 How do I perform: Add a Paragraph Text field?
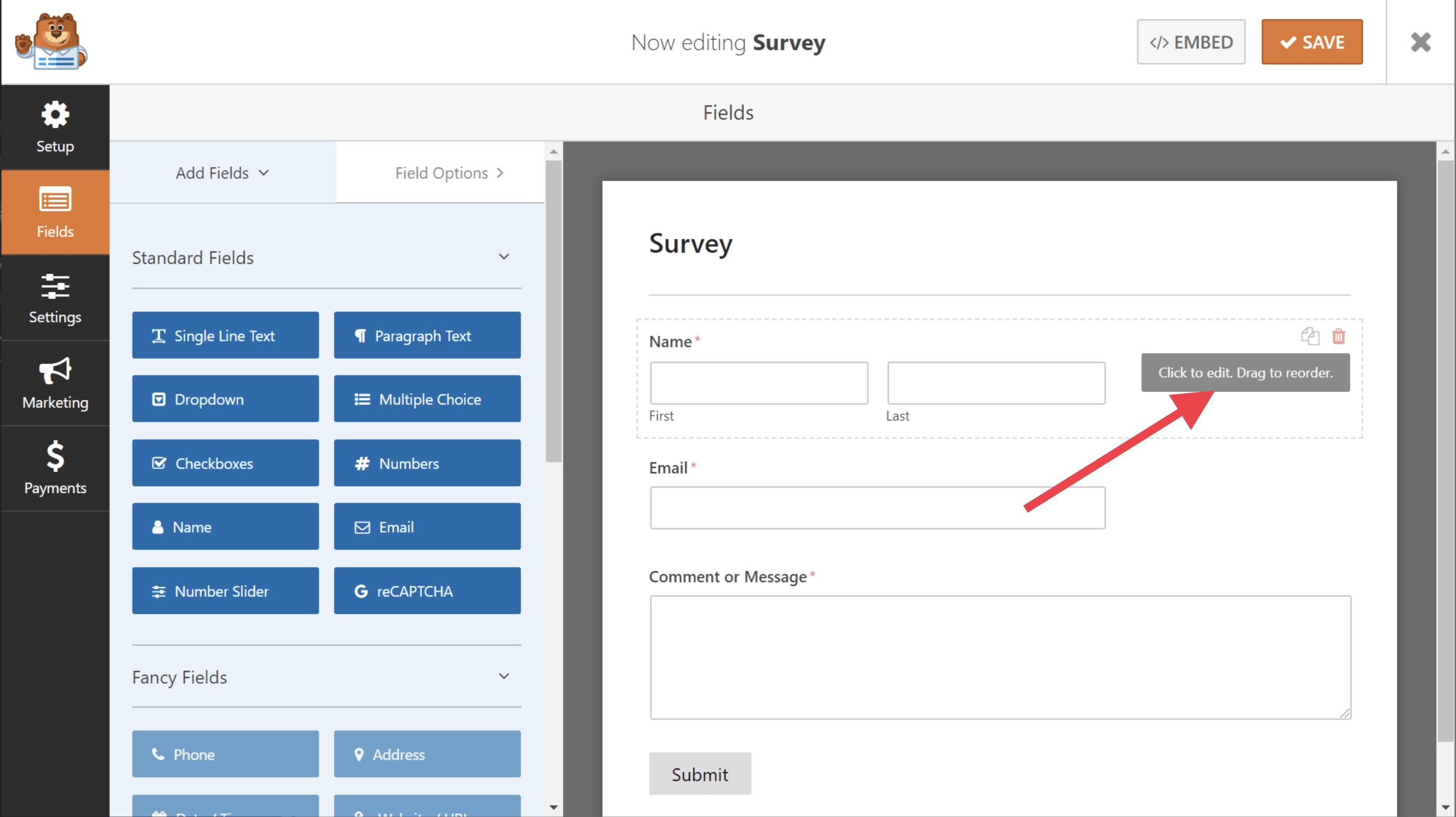427,335
